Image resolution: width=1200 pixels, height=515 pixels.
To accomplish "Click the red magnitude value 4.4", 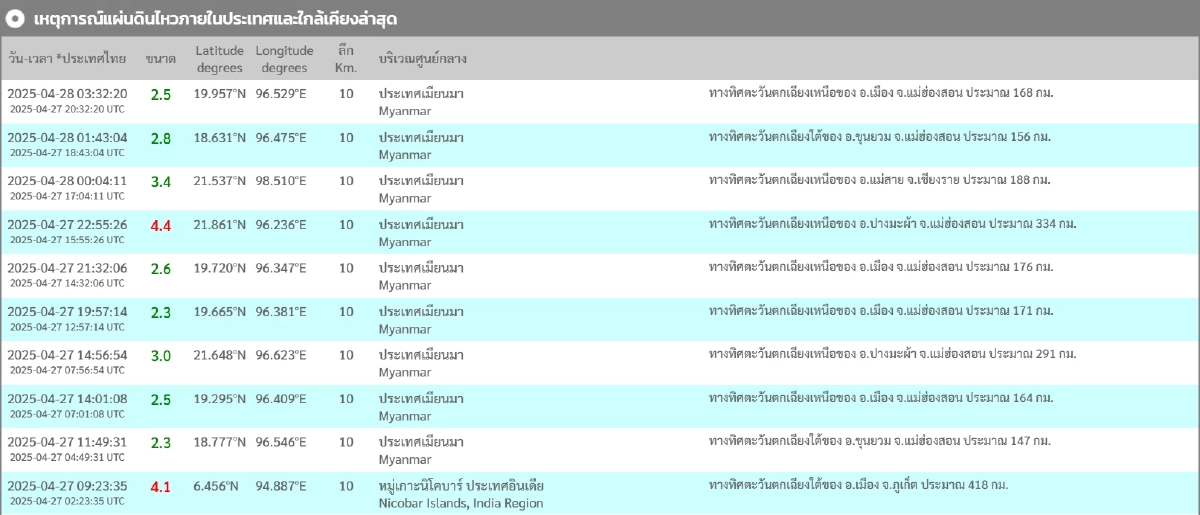I will click(161, 226).
